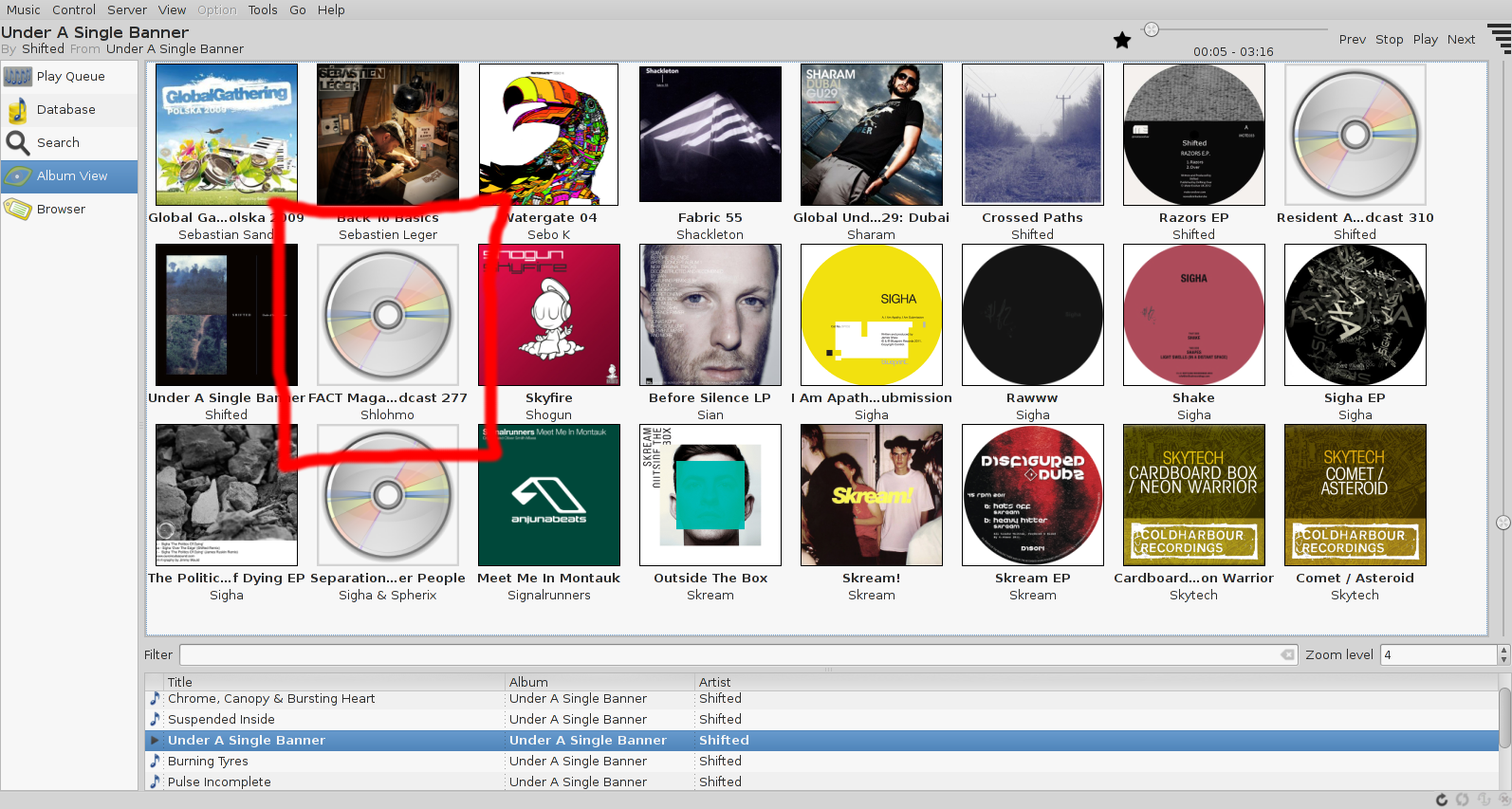Click the volume bars icon
Screen dimensions: 1512x809
pyautogui.click(x=1501, y=40)
